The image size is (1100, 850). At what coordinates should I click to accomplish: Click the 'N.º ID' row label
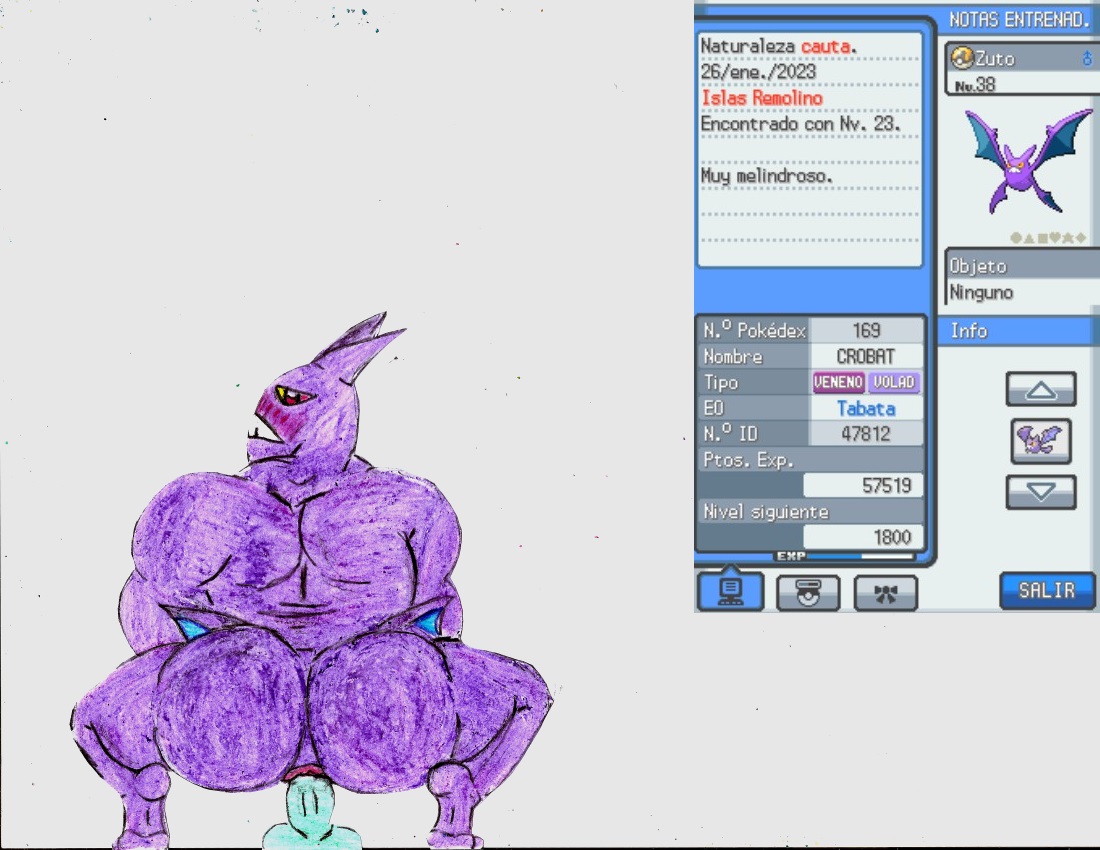pos(730,433)
